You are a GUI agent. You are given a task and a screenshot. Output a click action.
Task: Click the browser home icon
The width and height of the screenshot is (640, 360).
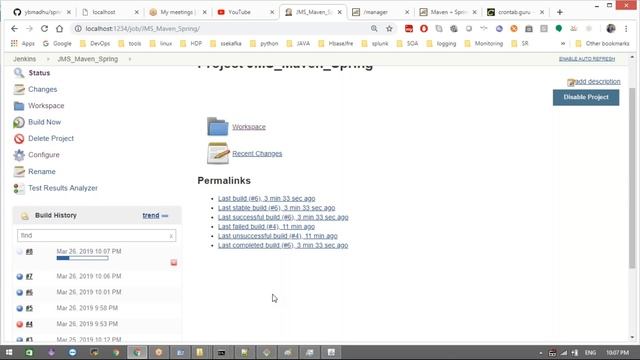tap(60, 29)
